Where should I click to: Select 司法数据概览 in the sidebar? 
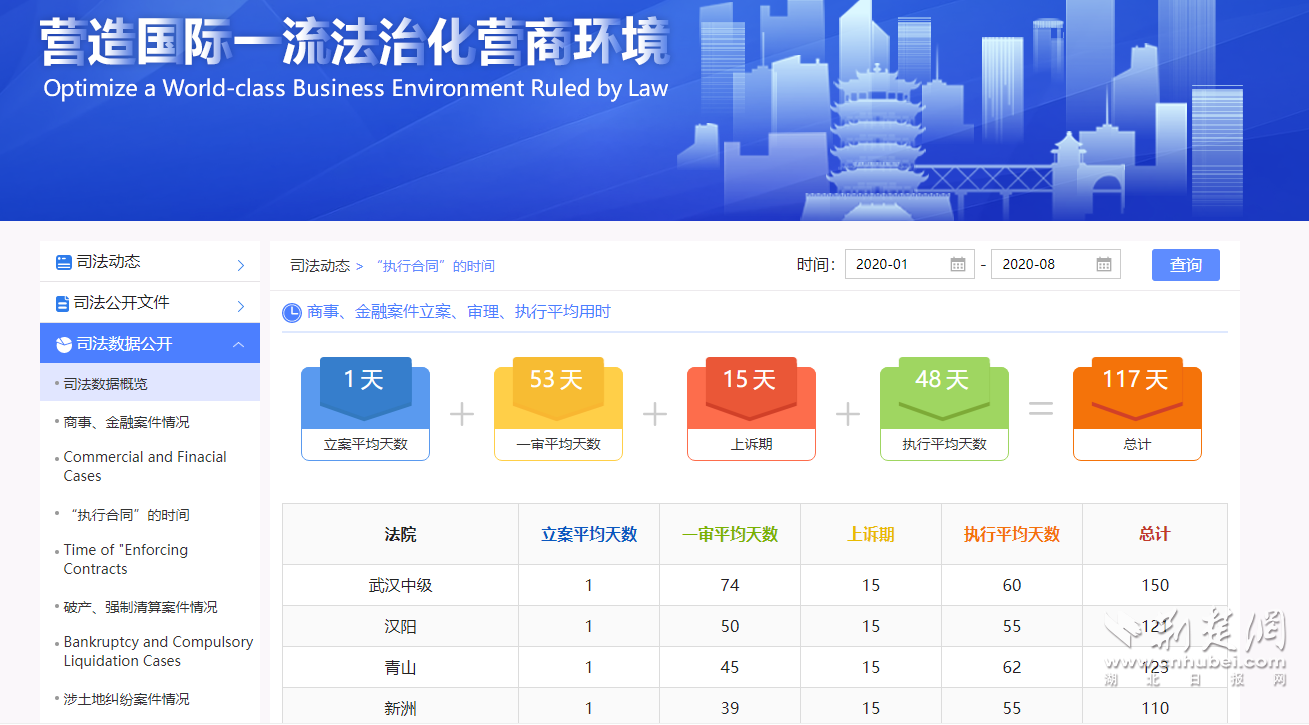click(105, 384)
